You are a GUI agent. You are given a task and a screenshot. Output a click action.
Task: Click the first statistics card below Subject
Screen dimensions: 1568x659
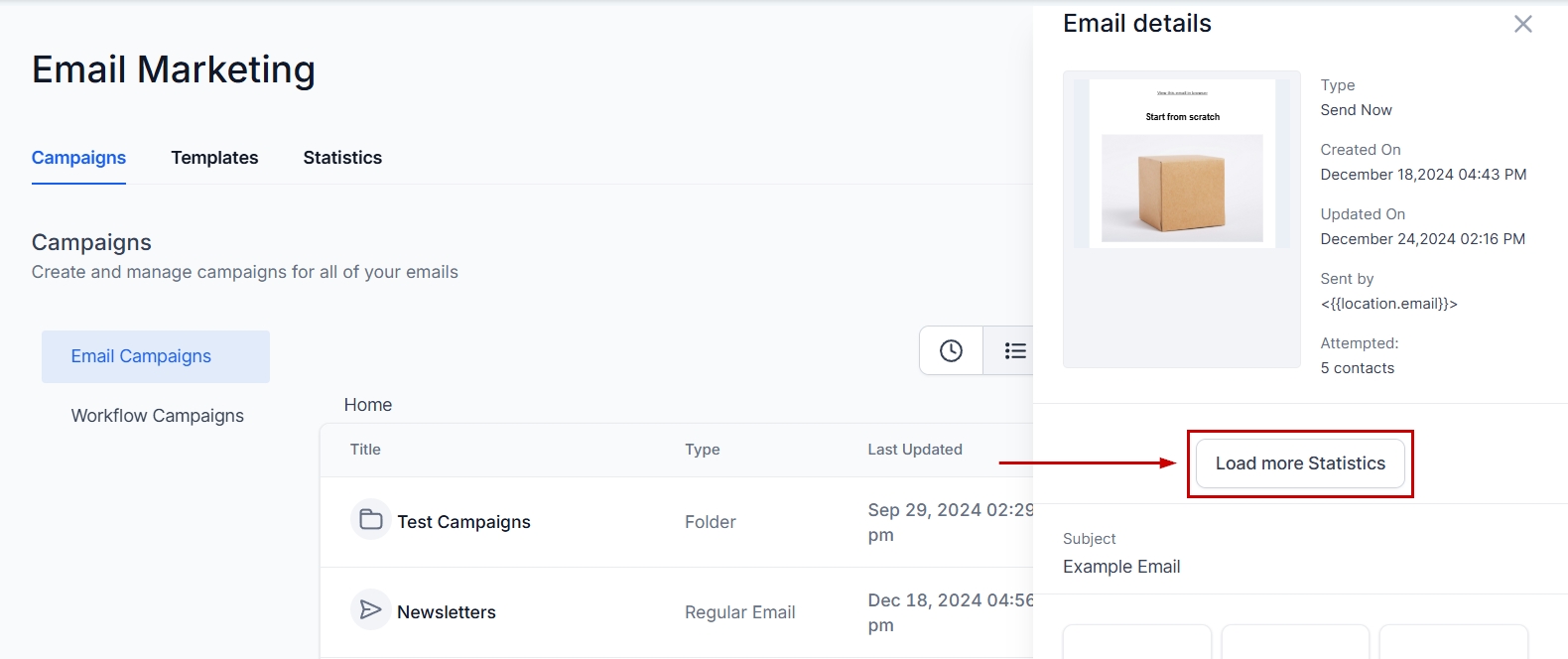click(x=1136, y=642)
